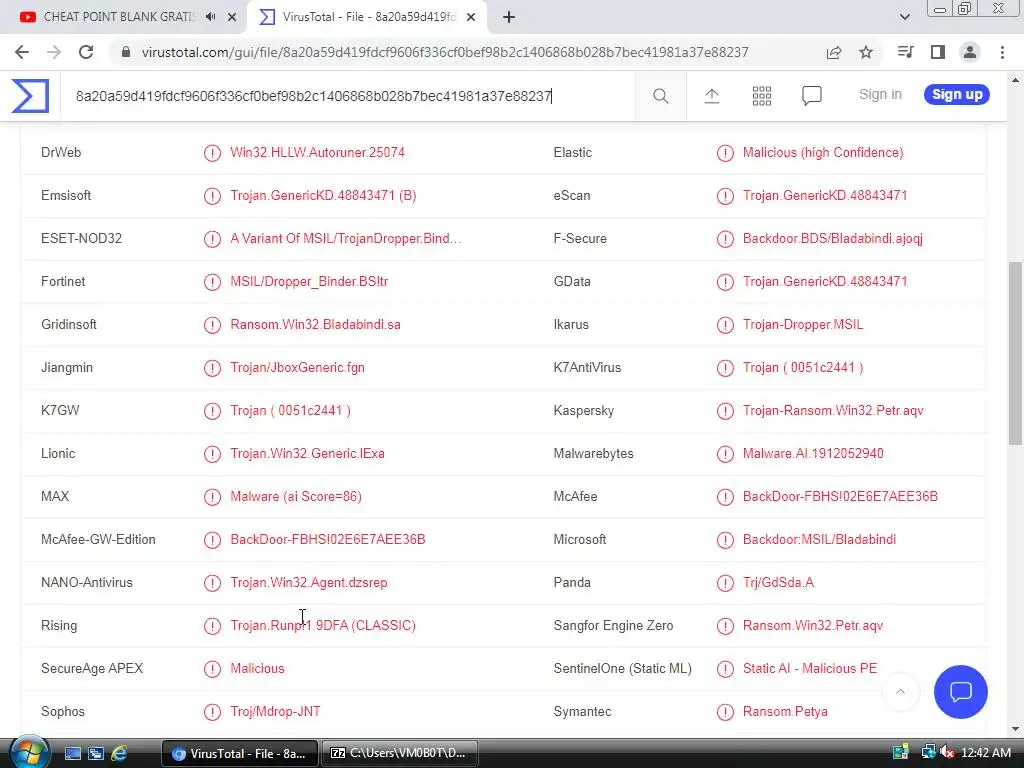Open the media control icon
This screenshot has width=1024, height=768.
[905, 52]
